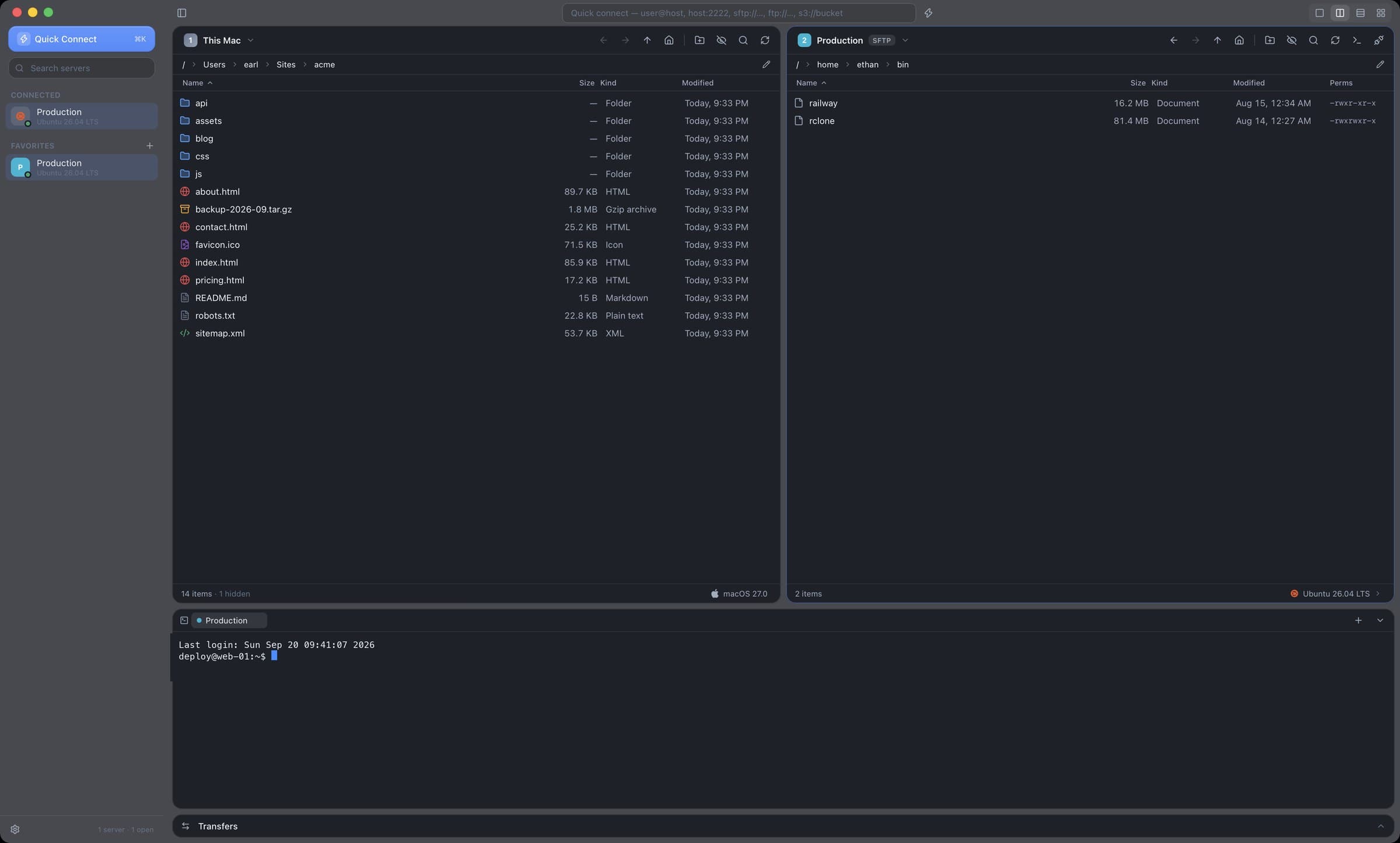
Task: Sort This Mac pane by Size
Action: tap(586, 83)
